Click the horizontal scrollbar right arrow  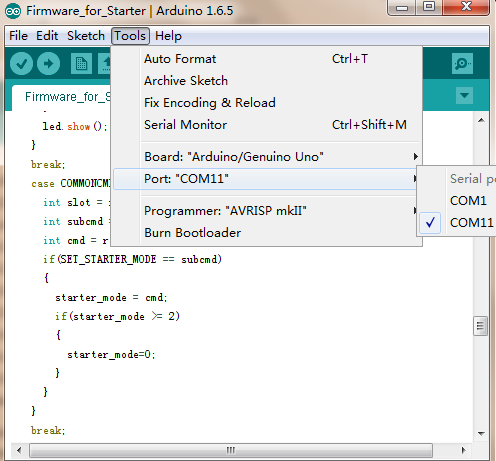[x=464, y=451]
